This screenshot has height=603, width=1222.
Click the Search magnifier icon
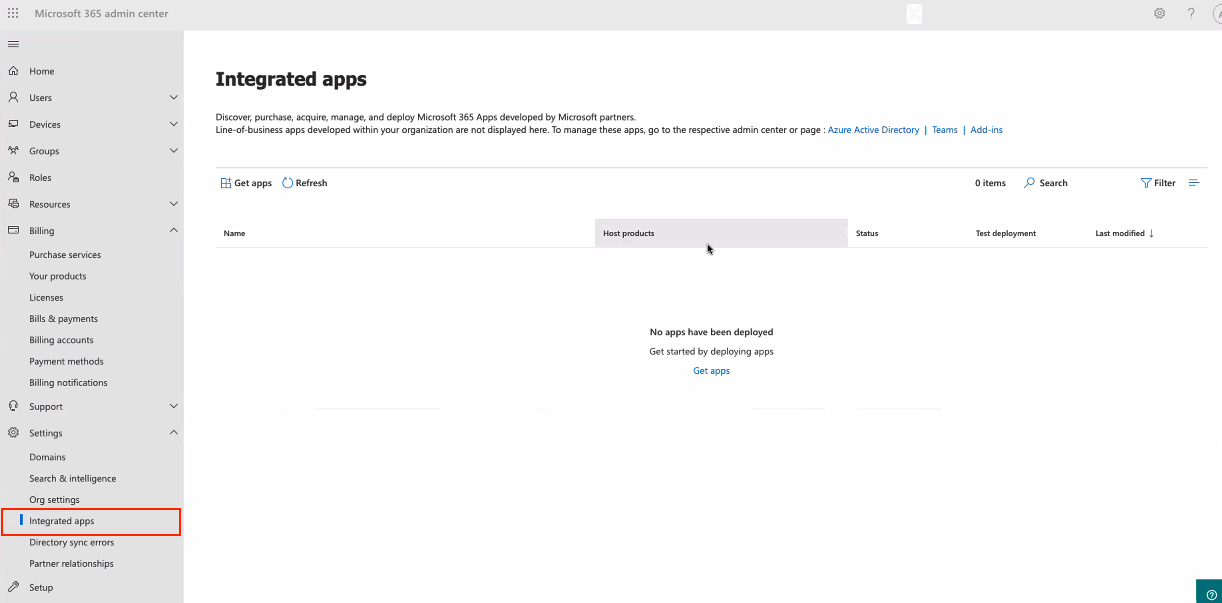(1029, 183)
